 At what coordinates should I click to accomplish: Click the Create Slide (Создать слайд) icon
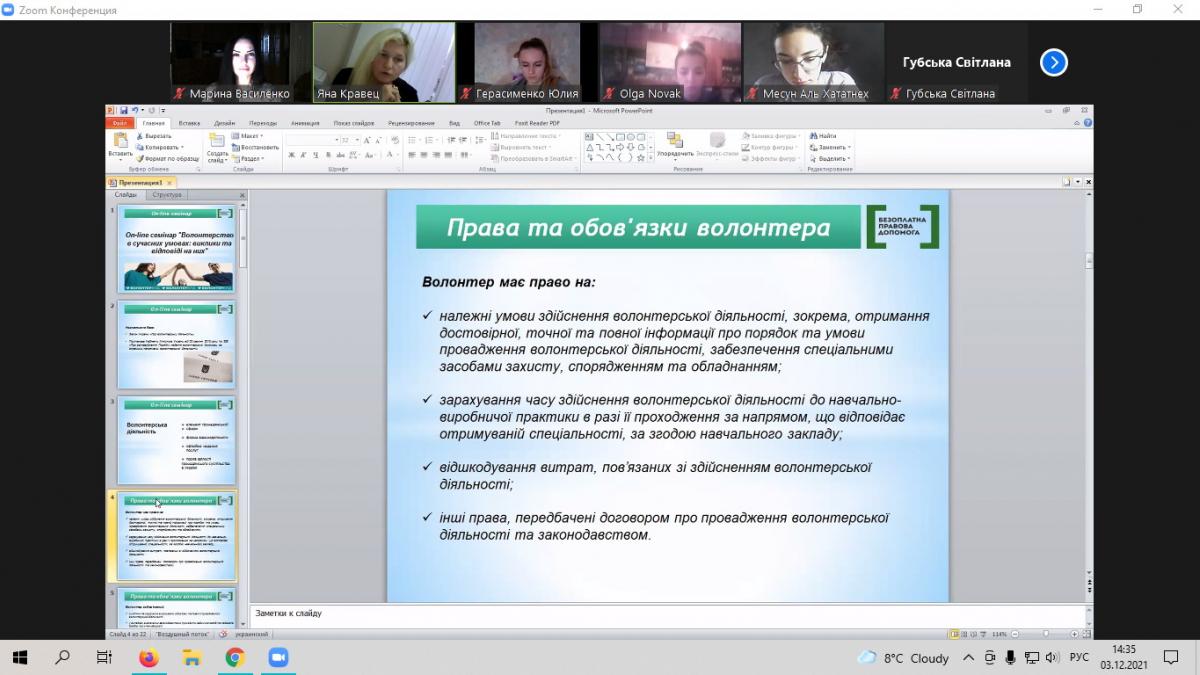tap(217, 142)
